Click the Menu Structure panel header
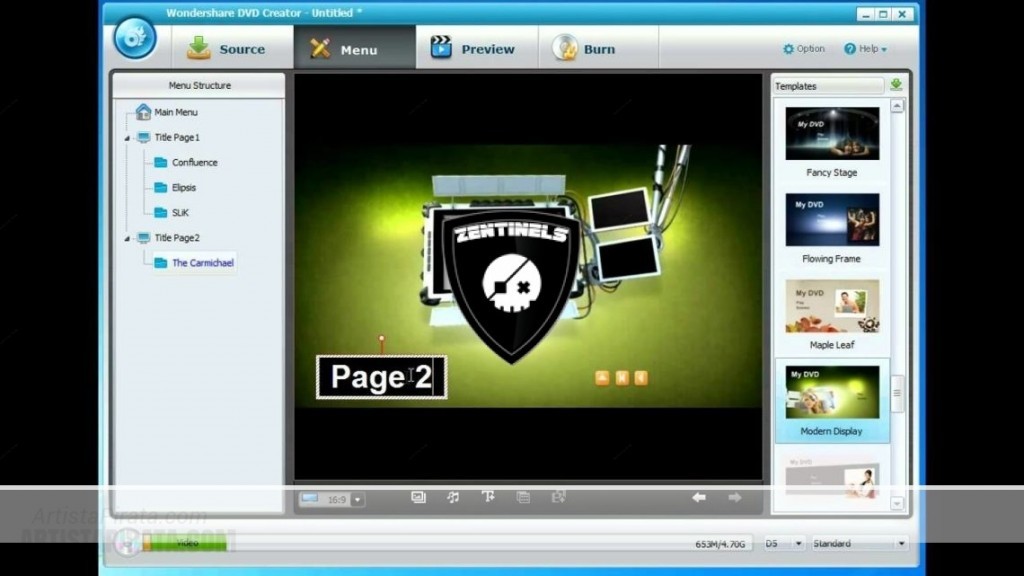This screenshot has height=576, width=1024. point(199,86)
